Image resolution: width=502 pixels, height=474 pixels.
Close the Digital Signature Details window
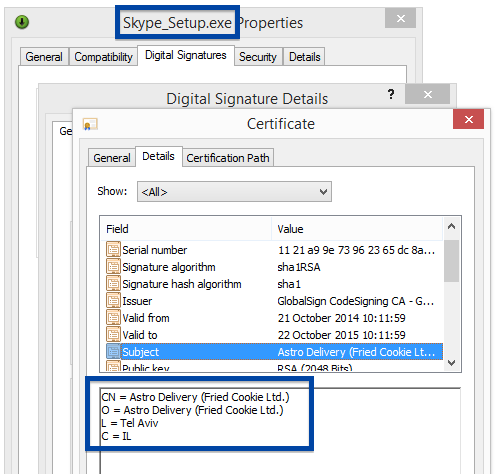(x=428, y=94)
